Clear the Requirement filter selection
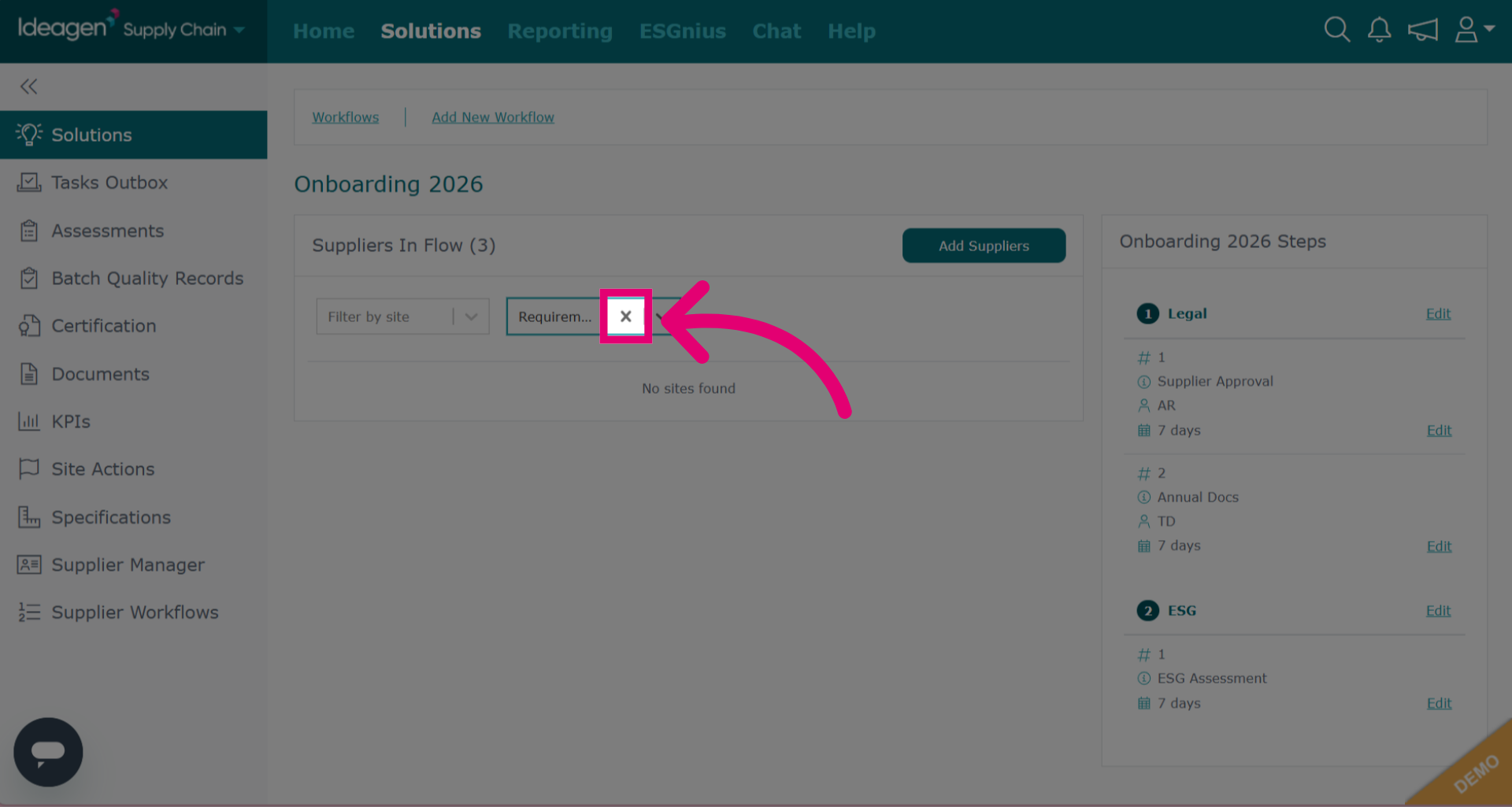1512x807 pixels. click(x=626, y=317)
